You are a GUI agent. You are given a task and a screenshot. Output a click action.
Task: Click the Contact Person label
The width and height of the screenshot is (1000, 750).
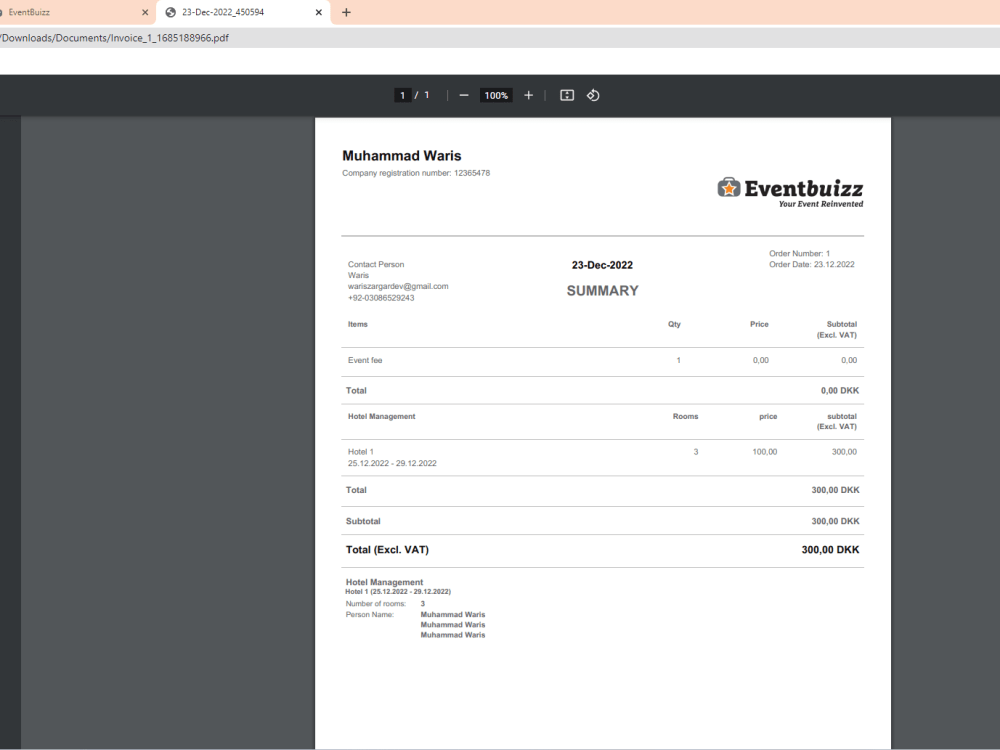[x=376, y=264]
